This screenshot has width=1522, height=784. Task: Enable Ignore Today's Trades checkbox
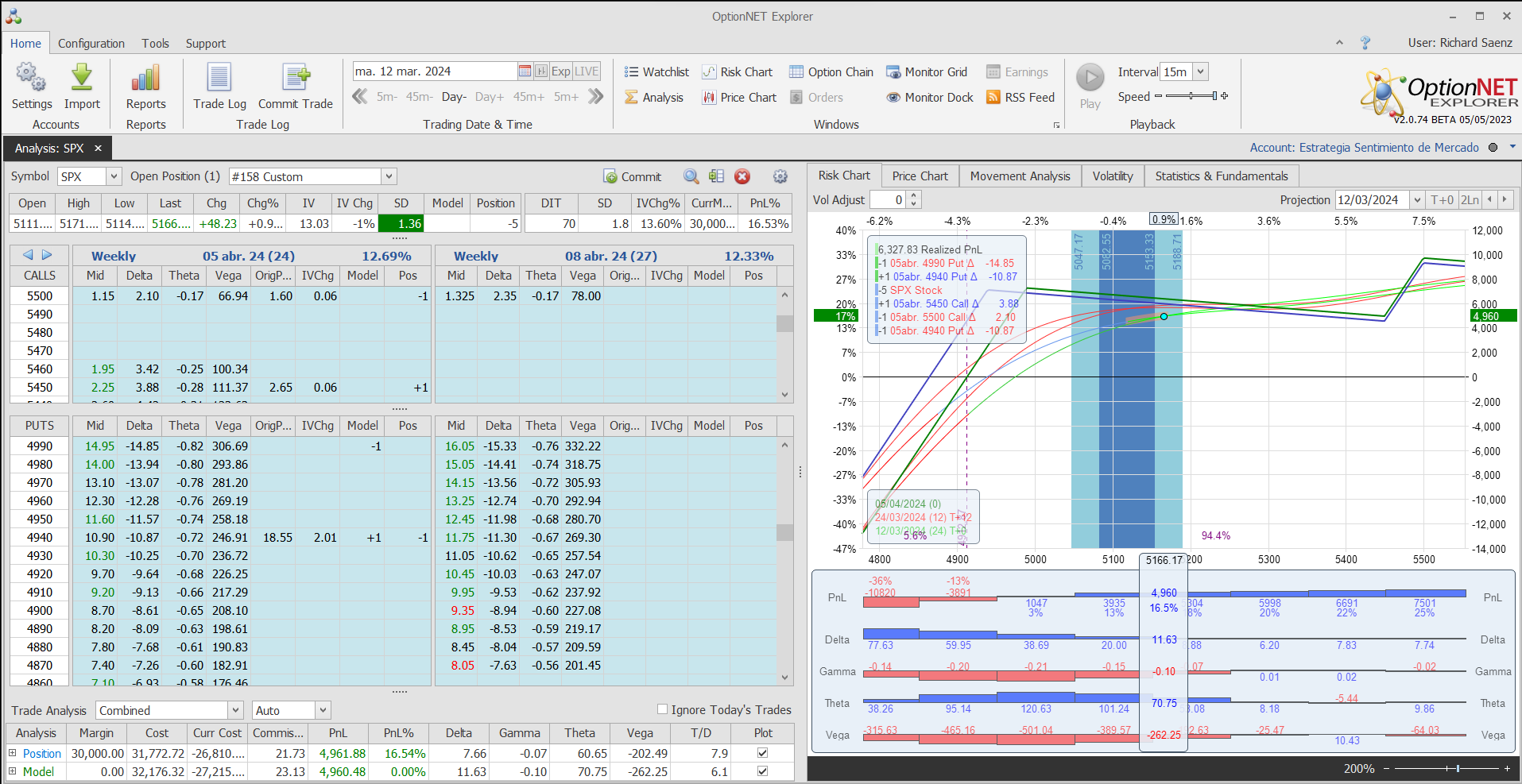click(x=662, y=709)
